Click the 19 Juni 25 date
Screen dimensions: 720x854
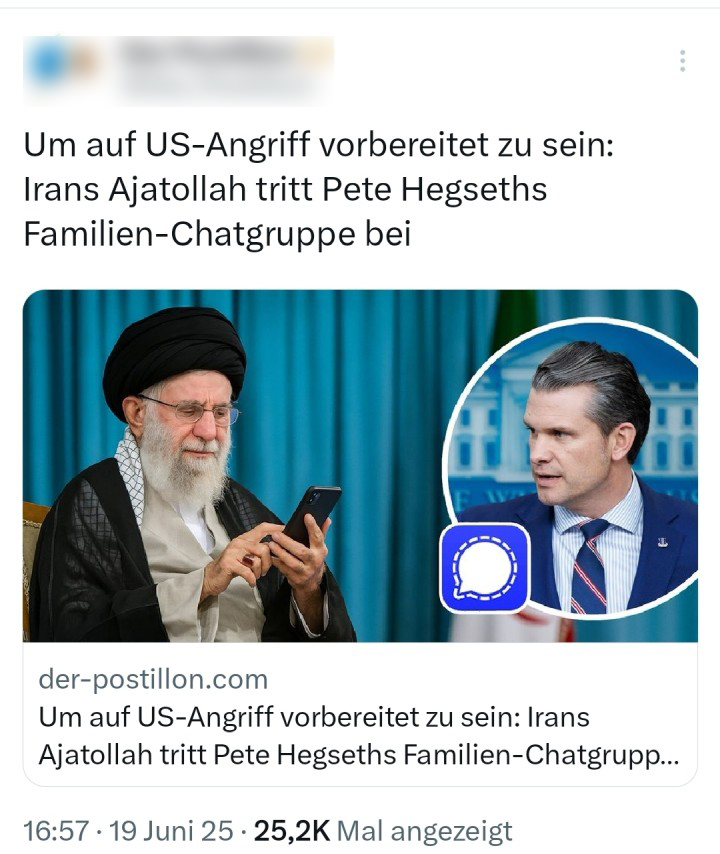coord(171,831)
